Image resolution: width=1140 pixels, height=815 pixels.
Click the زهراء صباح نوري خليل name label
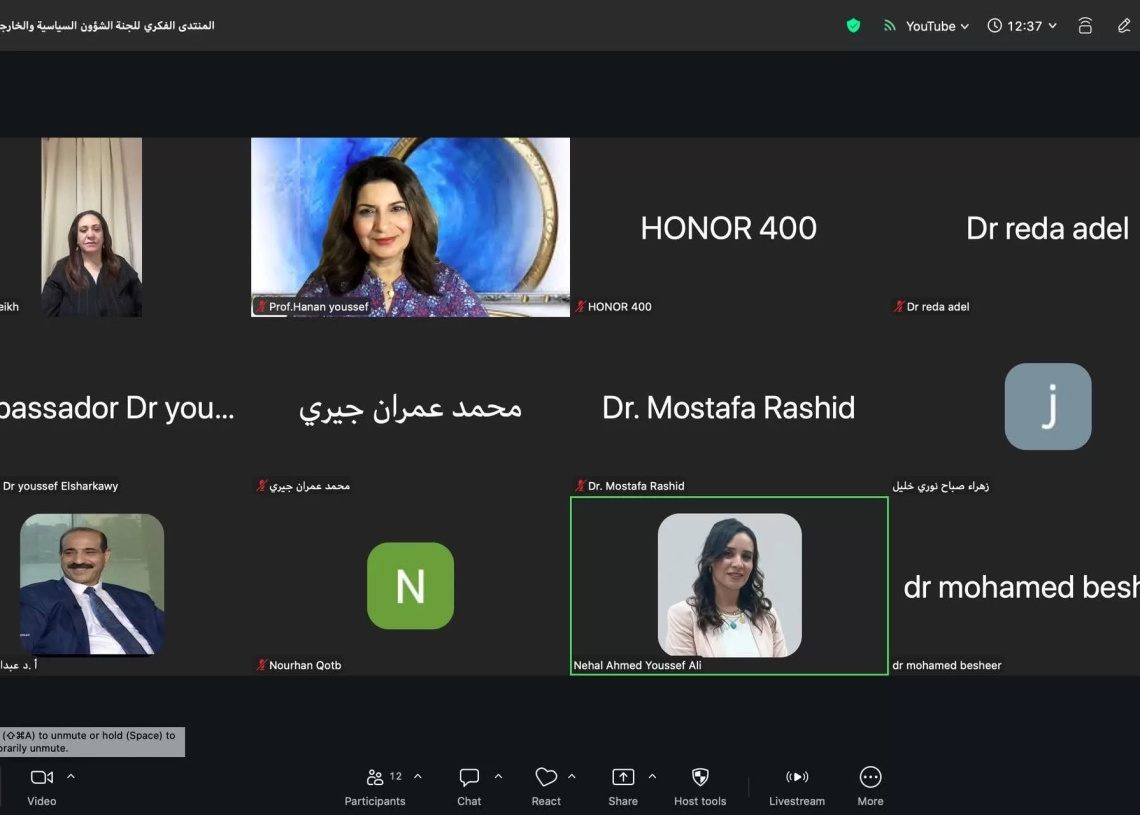(941, 486)
